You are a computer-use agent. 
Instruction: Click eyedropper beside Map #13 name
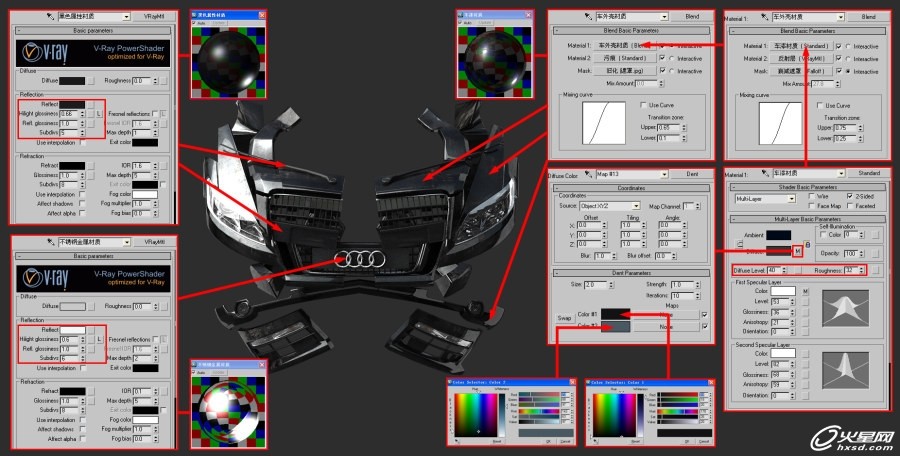click(588, 174)
